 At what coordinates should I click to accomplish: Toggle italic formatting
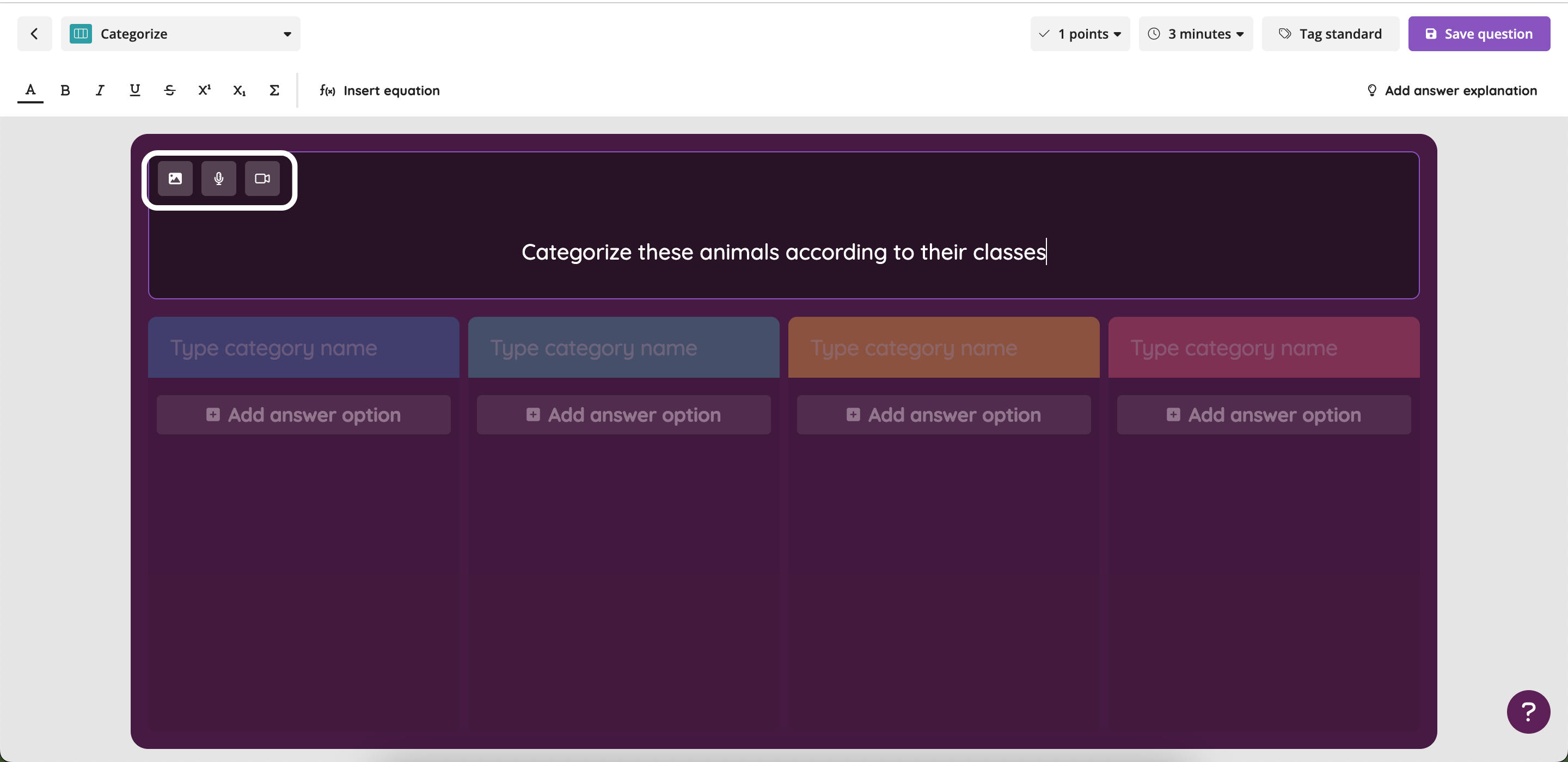pos(100,90)
